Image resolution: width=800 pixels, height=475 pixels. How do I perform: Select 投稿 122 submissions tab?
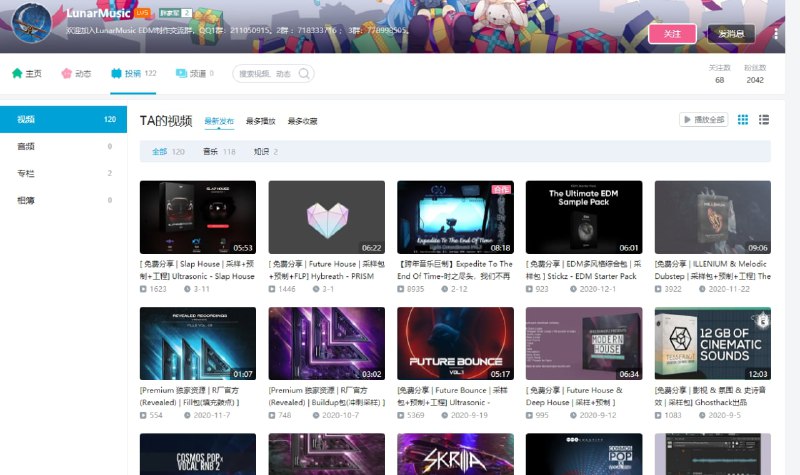tap(134, 73)
